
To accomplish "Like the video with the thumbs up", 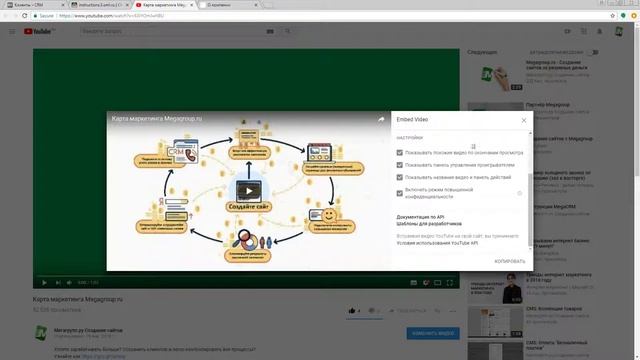I will click(352, 311).
